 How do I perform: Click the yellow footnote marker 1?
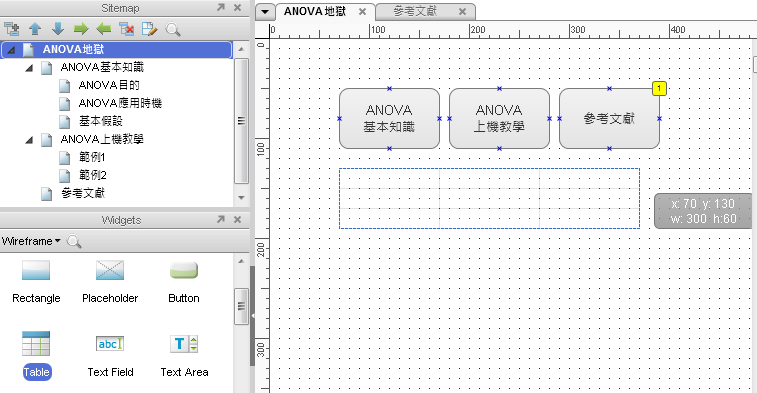(659, 88)
